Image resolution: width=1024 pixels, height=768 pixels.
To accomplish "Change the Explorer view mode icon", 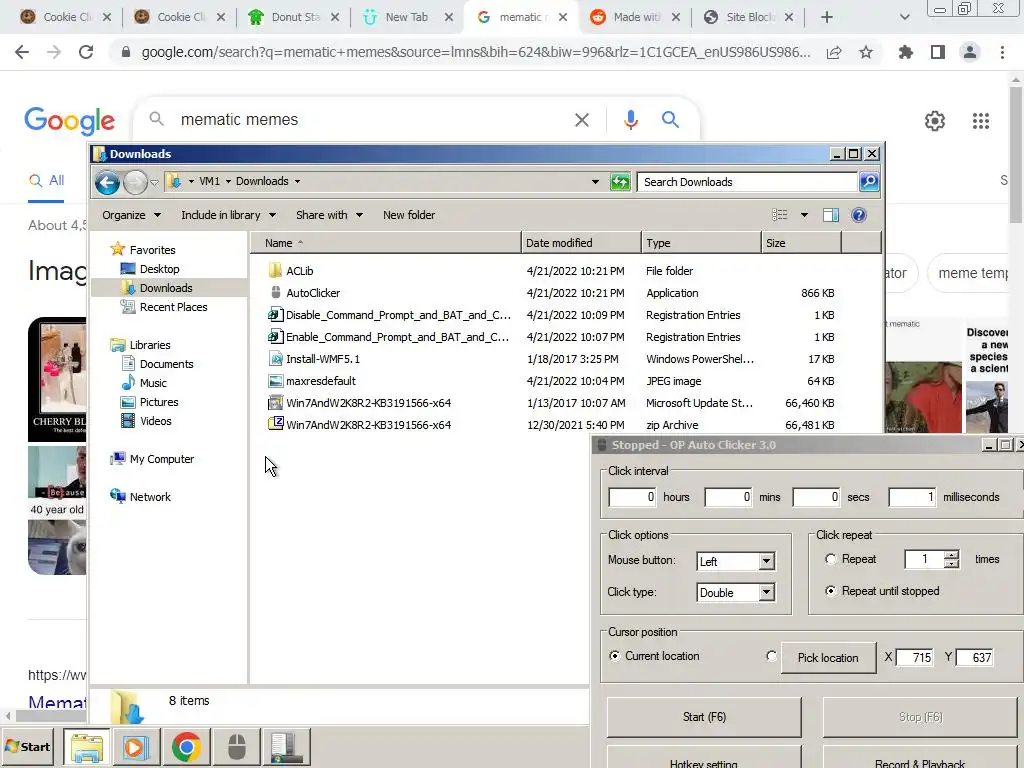I will click(779, 215).
